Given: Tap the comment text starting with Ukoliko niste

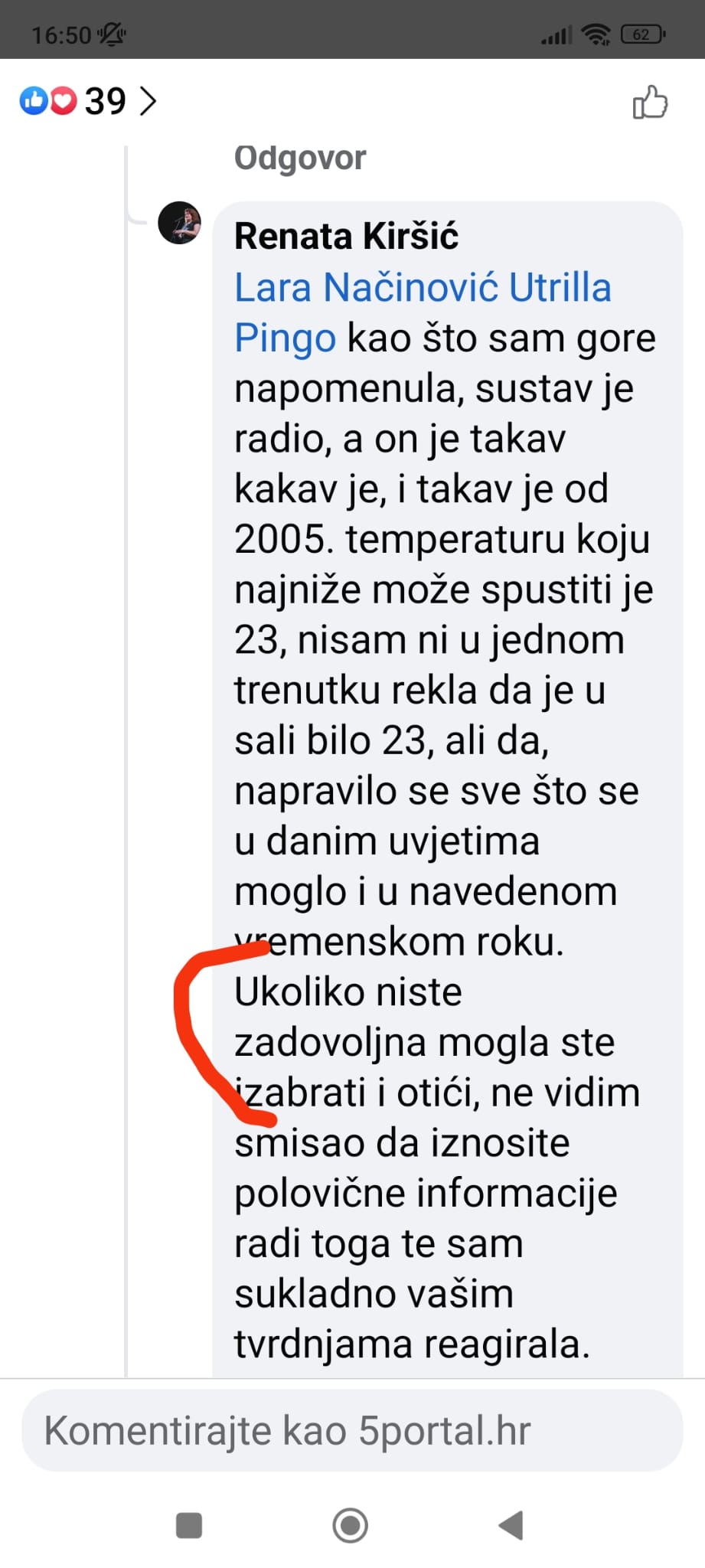Looking at the screenshot, I should 437,1168.
